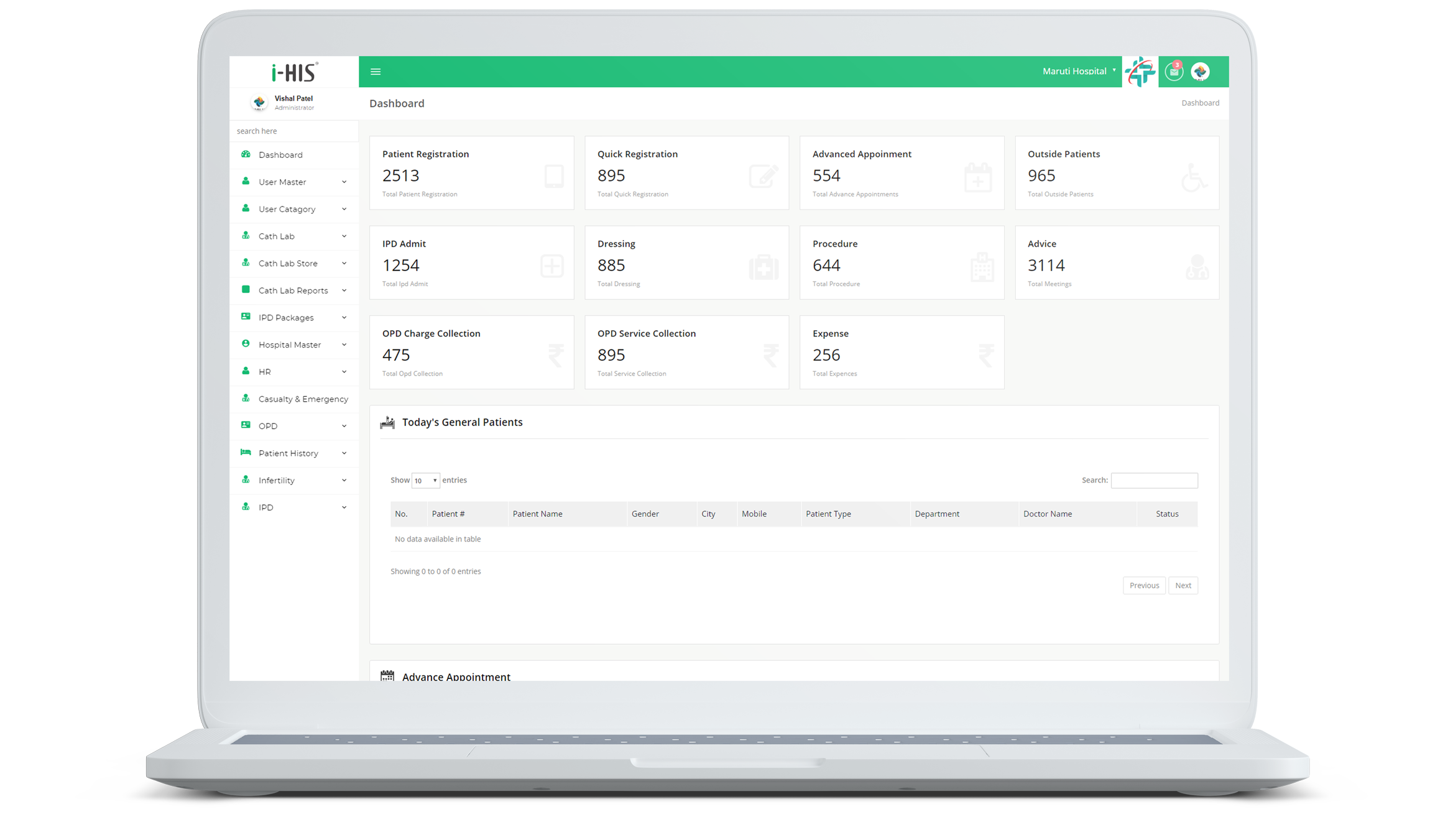Screen dimensions: 1430x840
Task: Click the Previous pagination button
Action: pyautogui.click(x=1144, y=586)
